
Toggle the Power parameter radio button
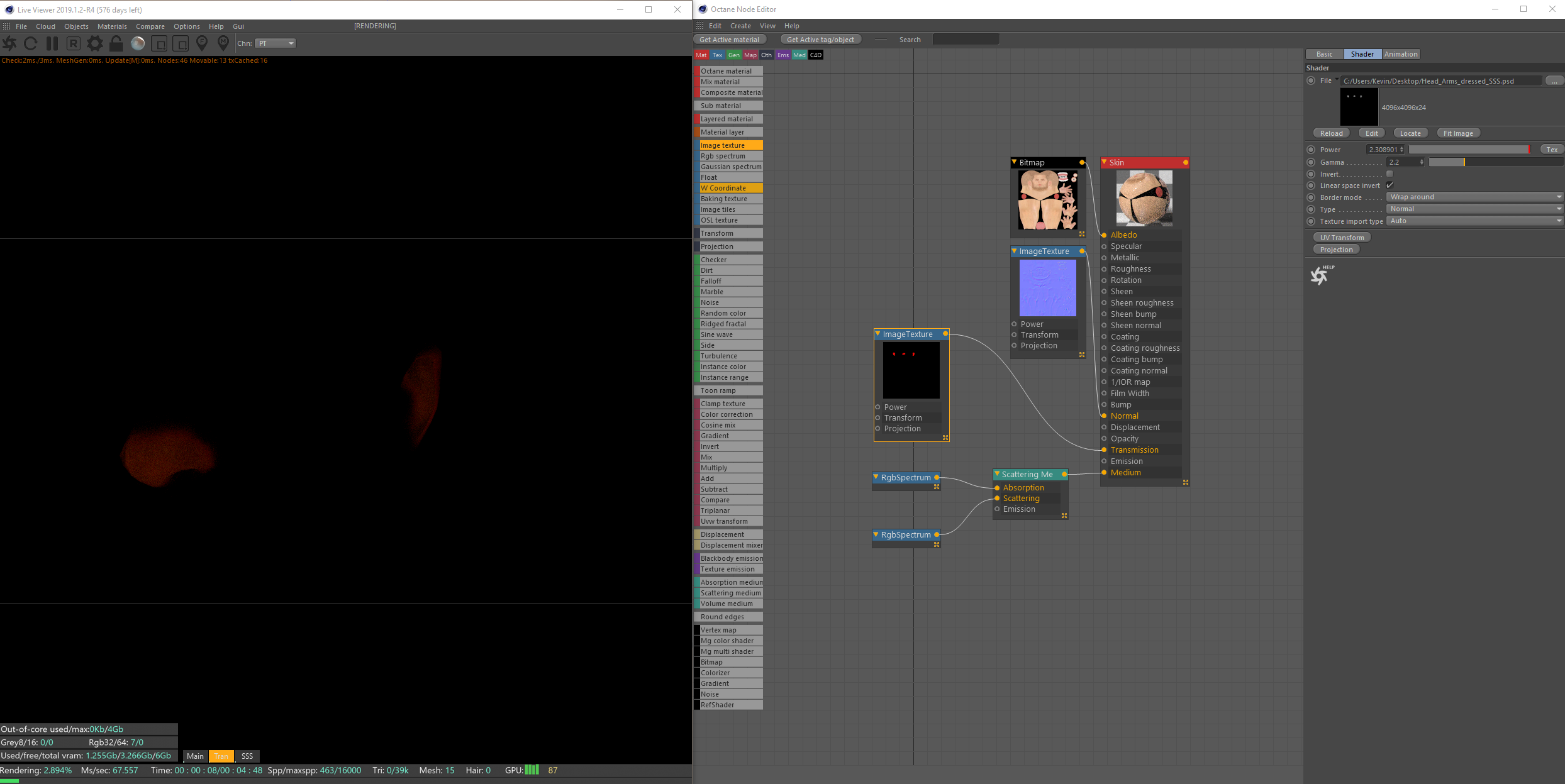coord(1311,150)
